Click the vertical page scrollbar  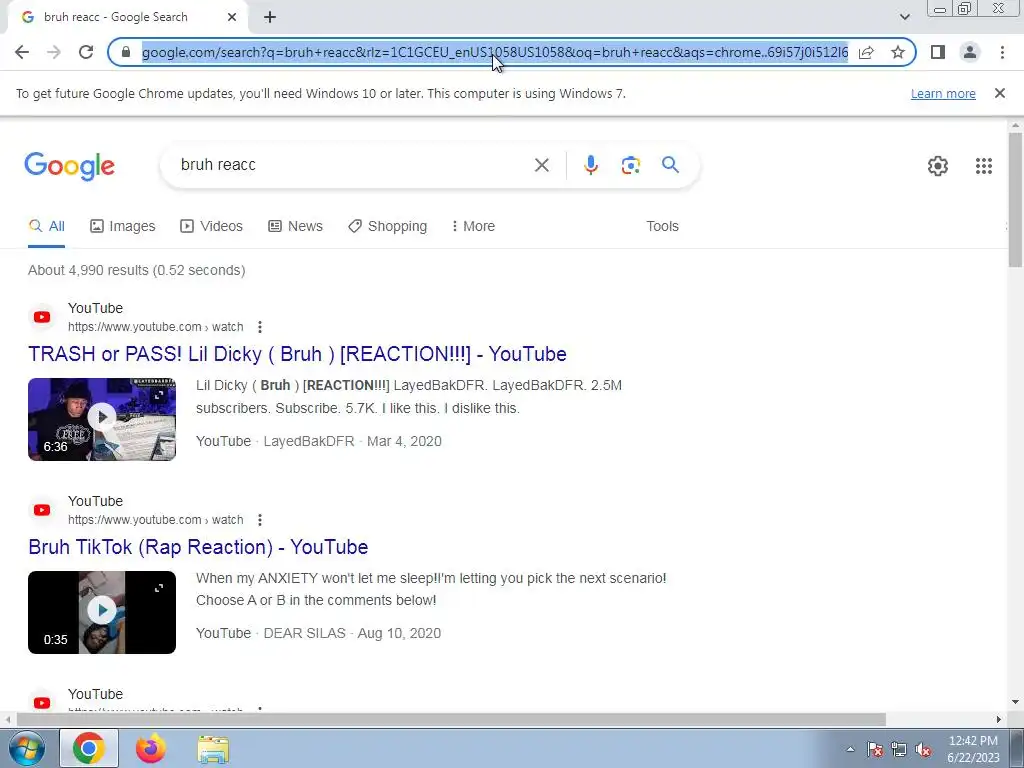click(1015, 200)
